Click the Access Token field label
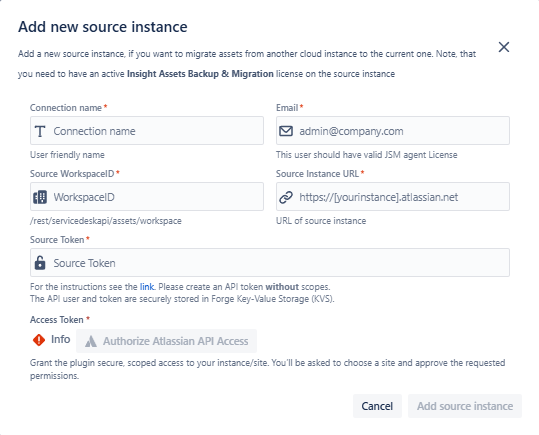Screen dimensions: 539x435 pyautogui.click(x=57, y=320)
